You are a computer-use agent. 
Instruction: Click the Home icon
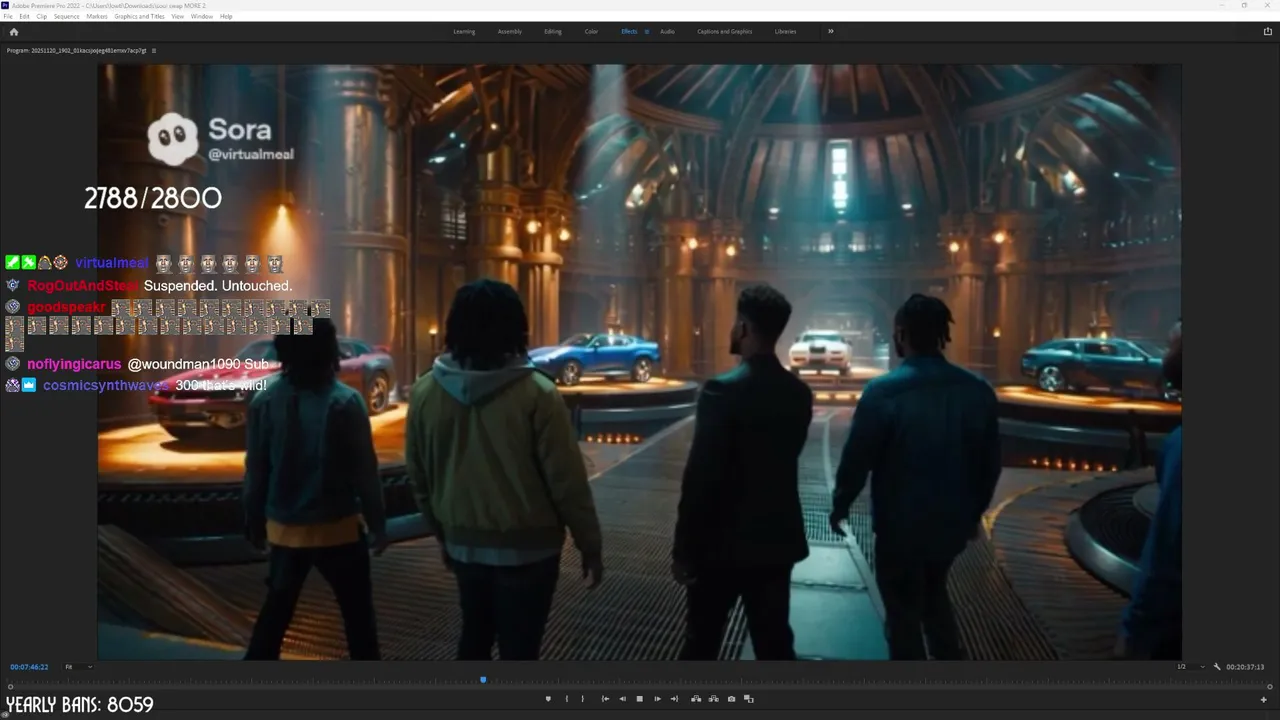13,32
